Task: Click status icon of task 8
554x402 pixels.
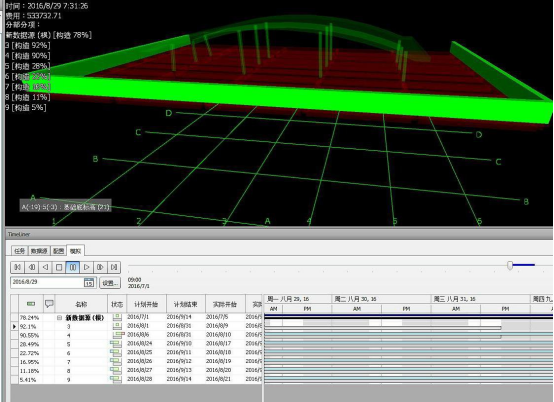Action: 116,370
